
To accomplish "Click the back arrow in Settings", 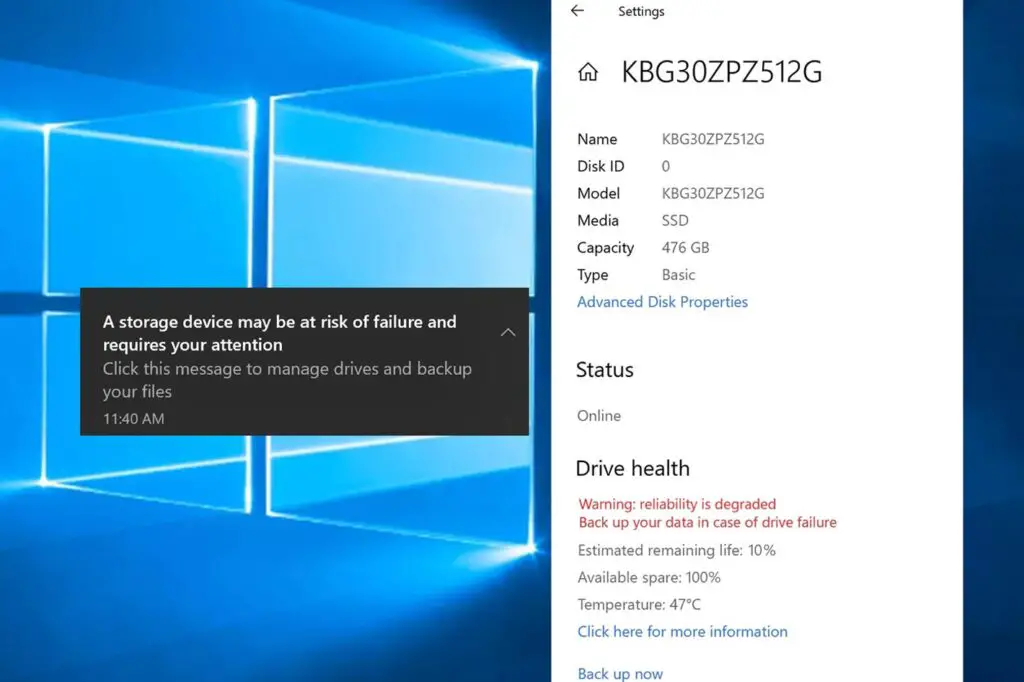I will pos(578,11).
